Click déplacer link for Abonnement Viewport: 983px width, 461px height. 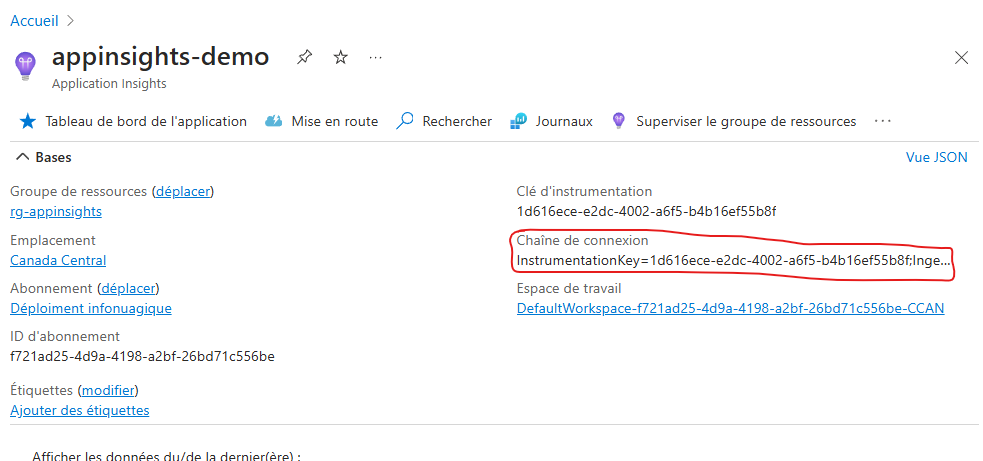click(129, 289)
